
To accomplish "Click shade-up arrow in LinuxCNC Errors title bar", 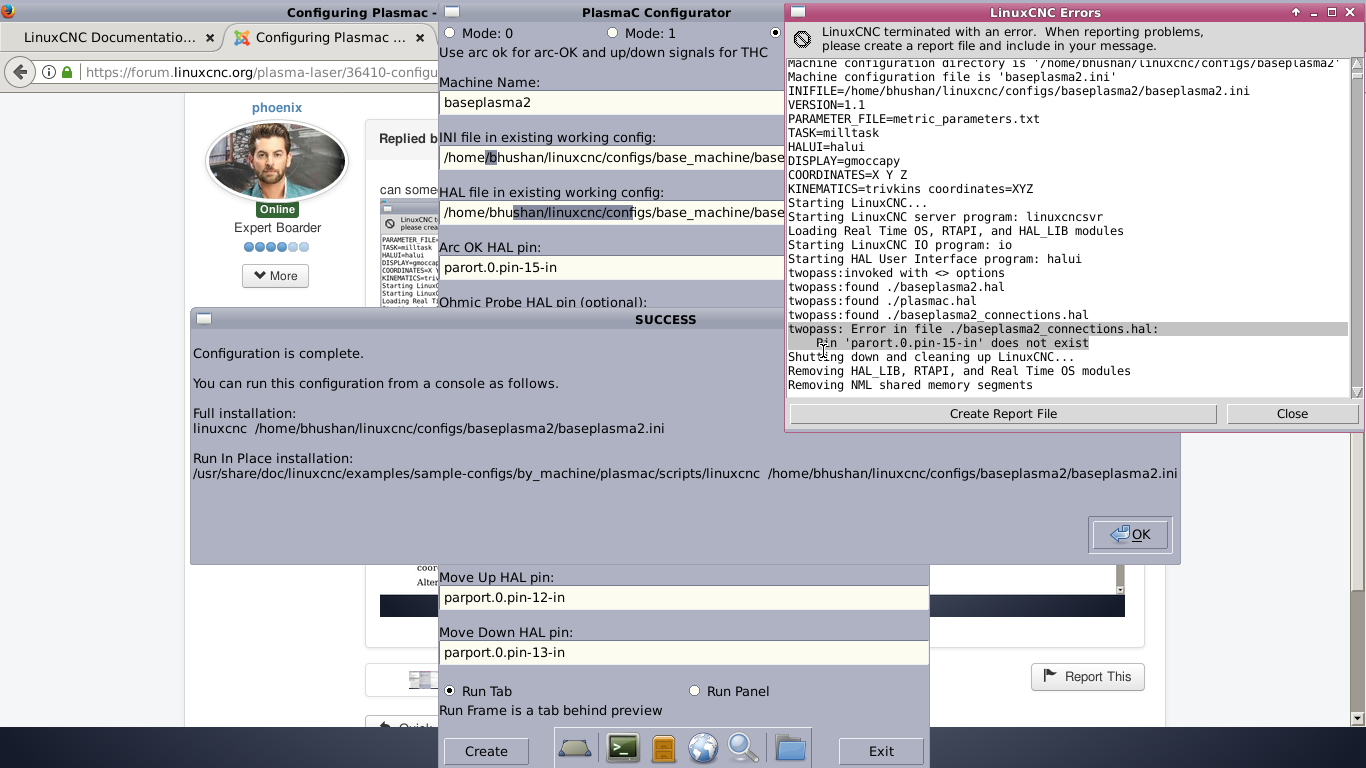I will (1296, 12).
